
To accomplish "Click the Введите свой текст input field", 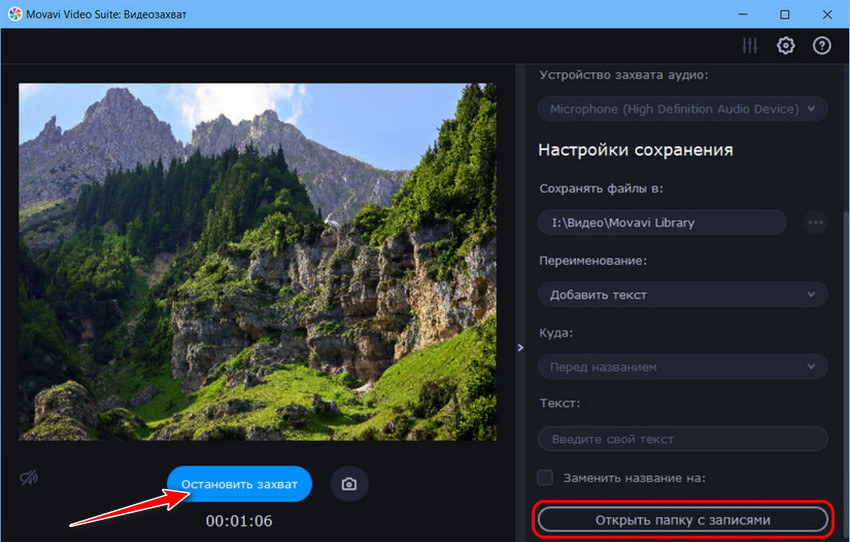I will tap(683, 439).
